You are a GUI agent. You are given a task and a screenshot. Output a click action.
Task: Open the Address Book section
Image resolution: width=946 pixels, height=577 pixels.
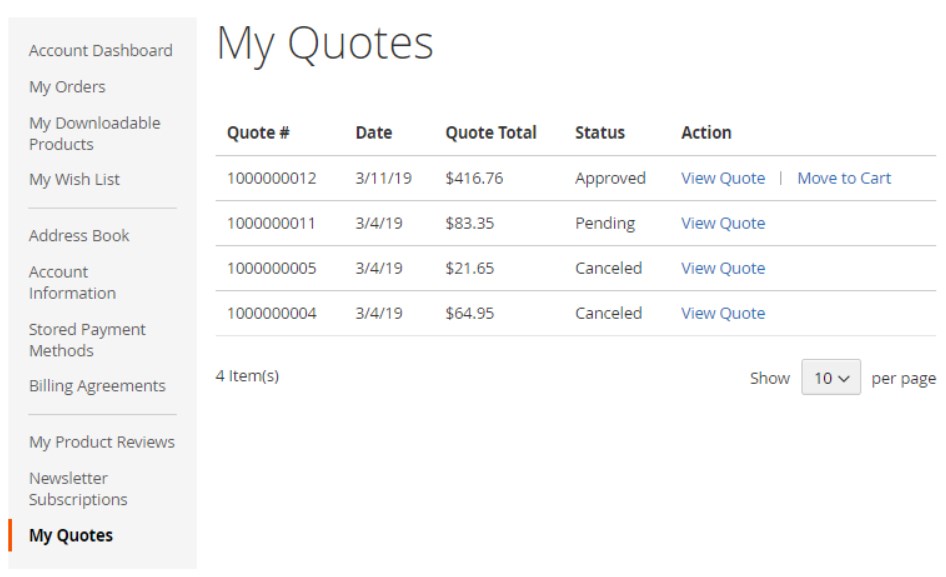pos(79,235)
